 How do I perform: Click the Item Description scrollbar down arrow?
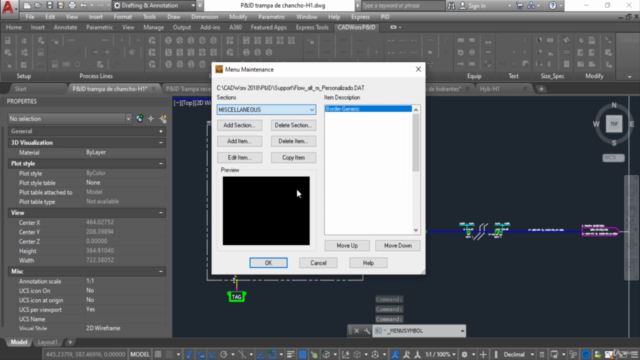(x=416, y=230)
